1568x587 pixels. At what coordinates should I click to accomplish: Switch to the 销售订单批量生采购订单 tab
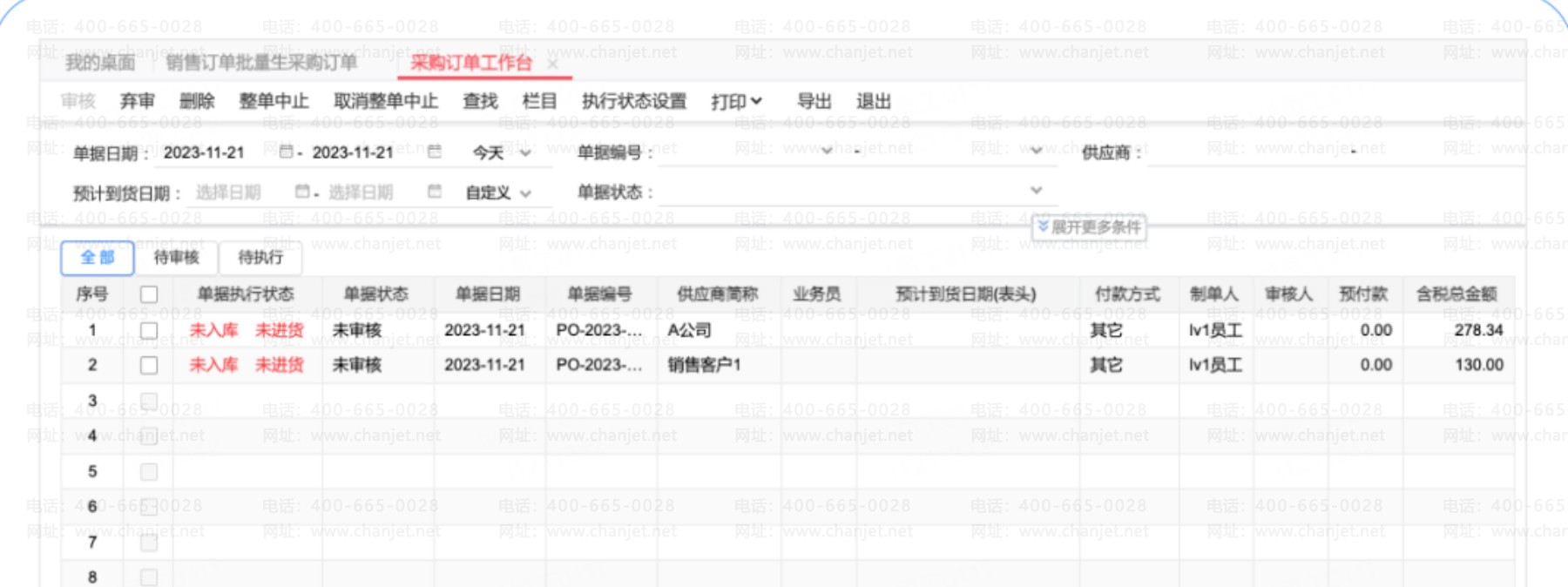[261, 63]
